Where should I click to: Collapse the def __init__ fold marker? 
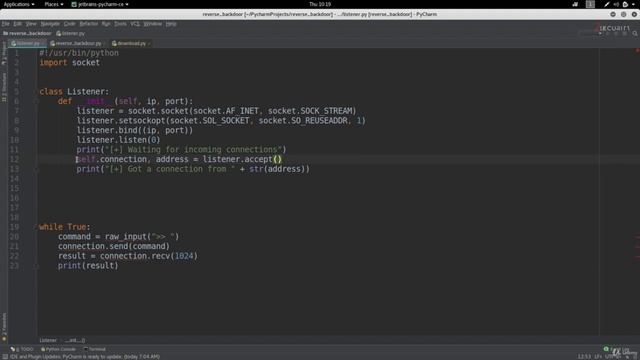[x=36, y=101]
